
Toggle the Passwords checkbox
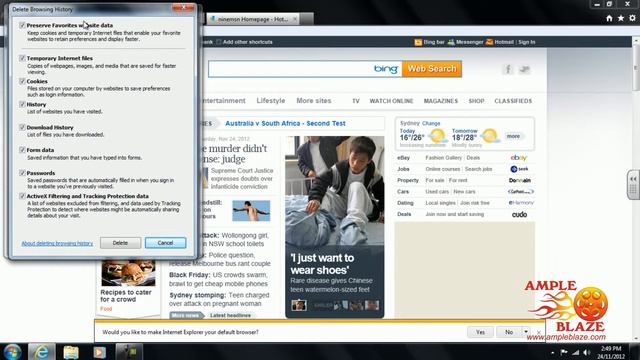coord(22,173)
